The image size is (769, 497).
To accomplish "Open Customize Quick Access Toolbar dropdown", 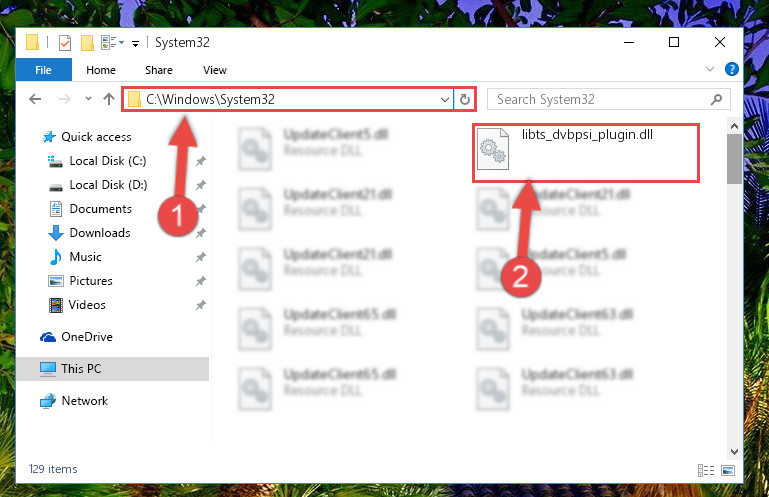I will [x=135, y=44].
